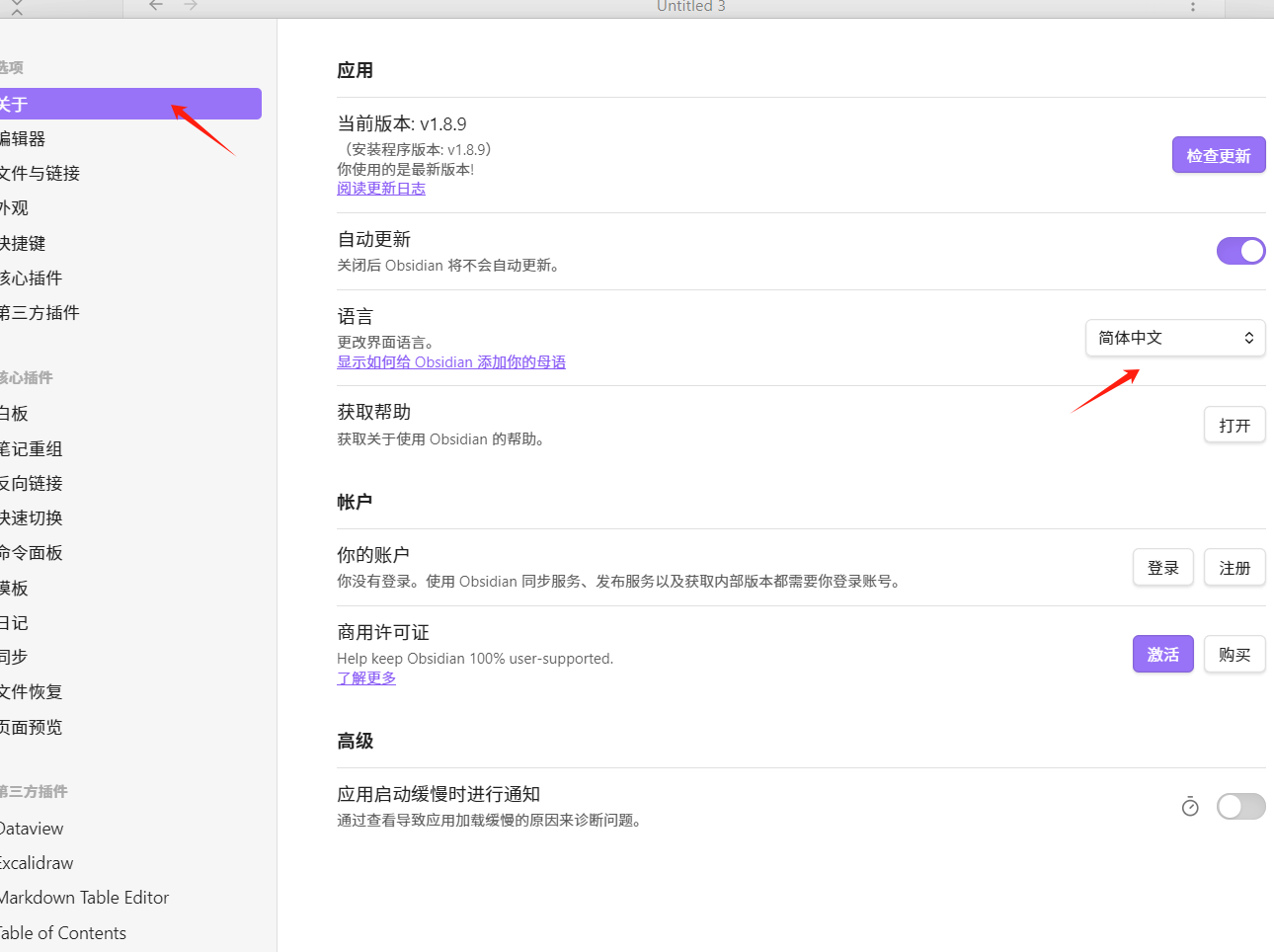Viewport: 1274px width, 952px height.
Task: Click the 高级 section heading
Action: 355,741
